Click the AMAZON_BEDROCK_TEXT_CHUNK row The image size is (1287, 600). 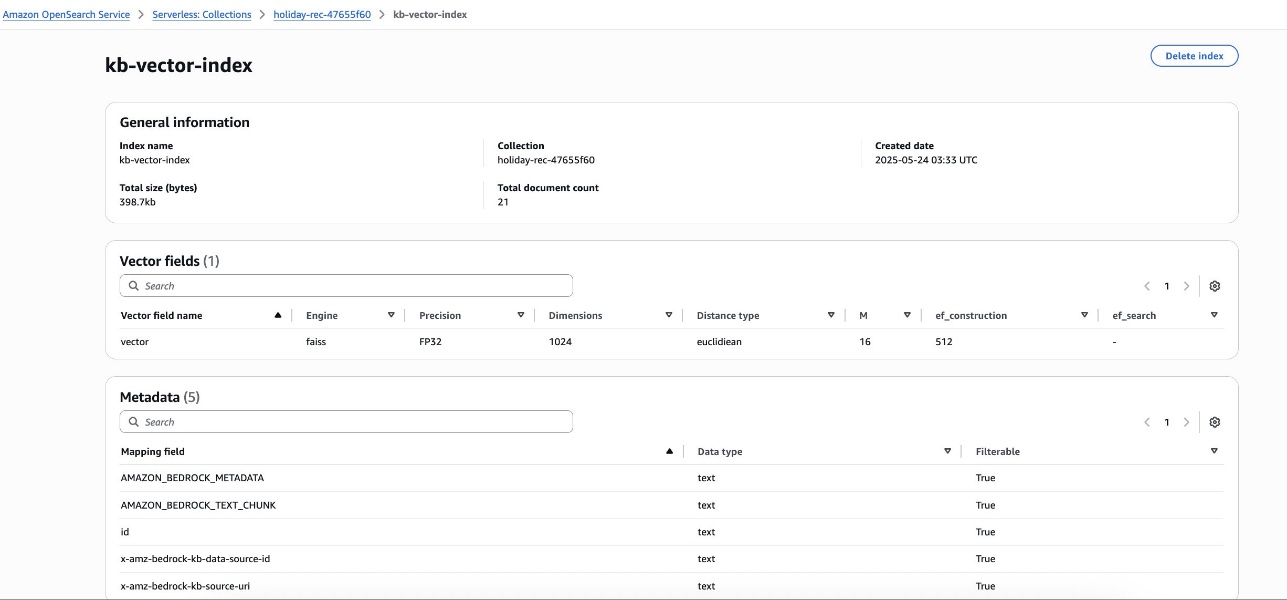tap(671, 505)
